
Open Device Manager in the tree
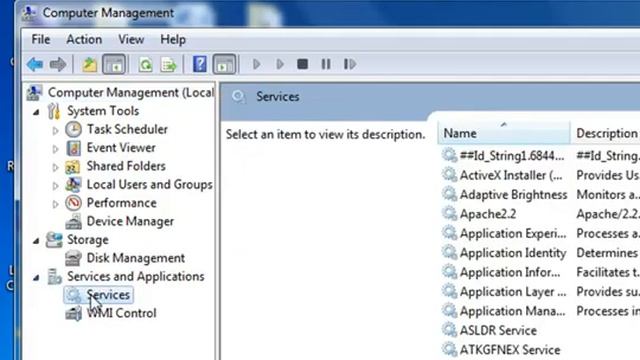point(130,221)
